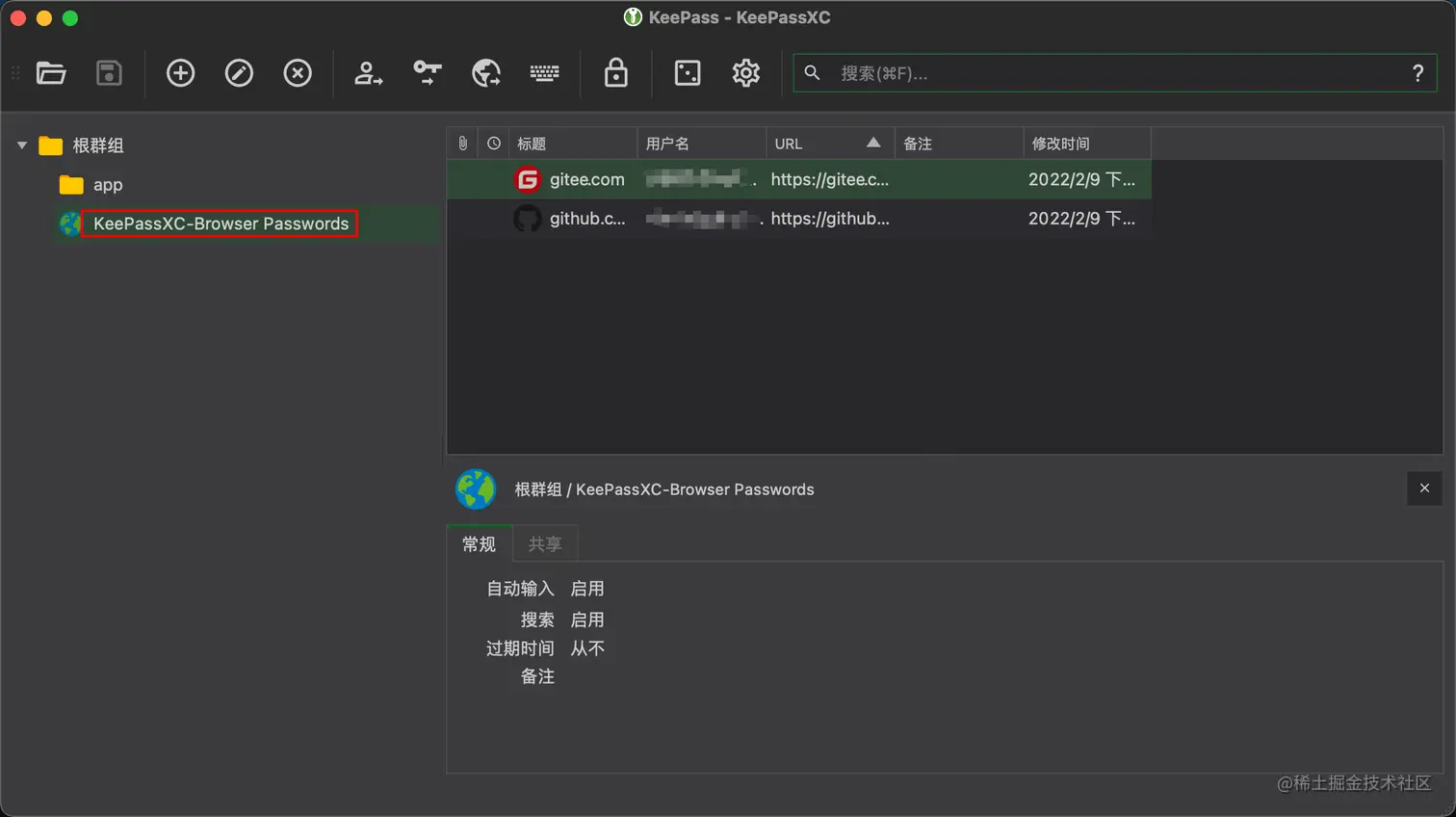Click the large globe preview icon

click(476, 489)
